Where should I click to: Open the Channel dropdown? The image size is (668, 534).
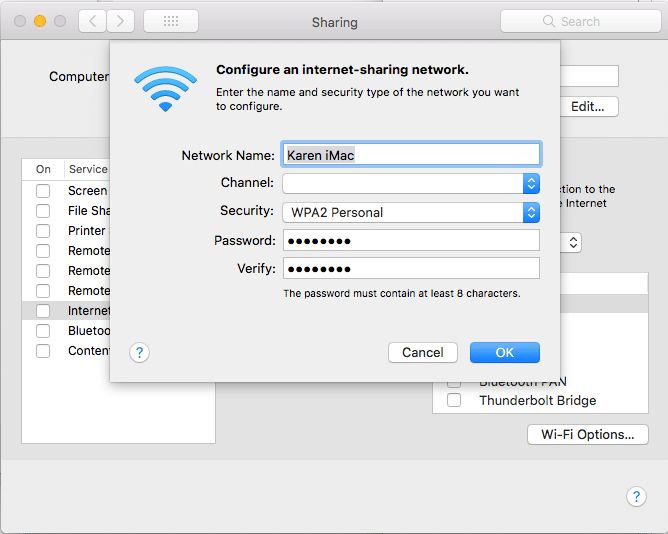click(x=411, y=184)
